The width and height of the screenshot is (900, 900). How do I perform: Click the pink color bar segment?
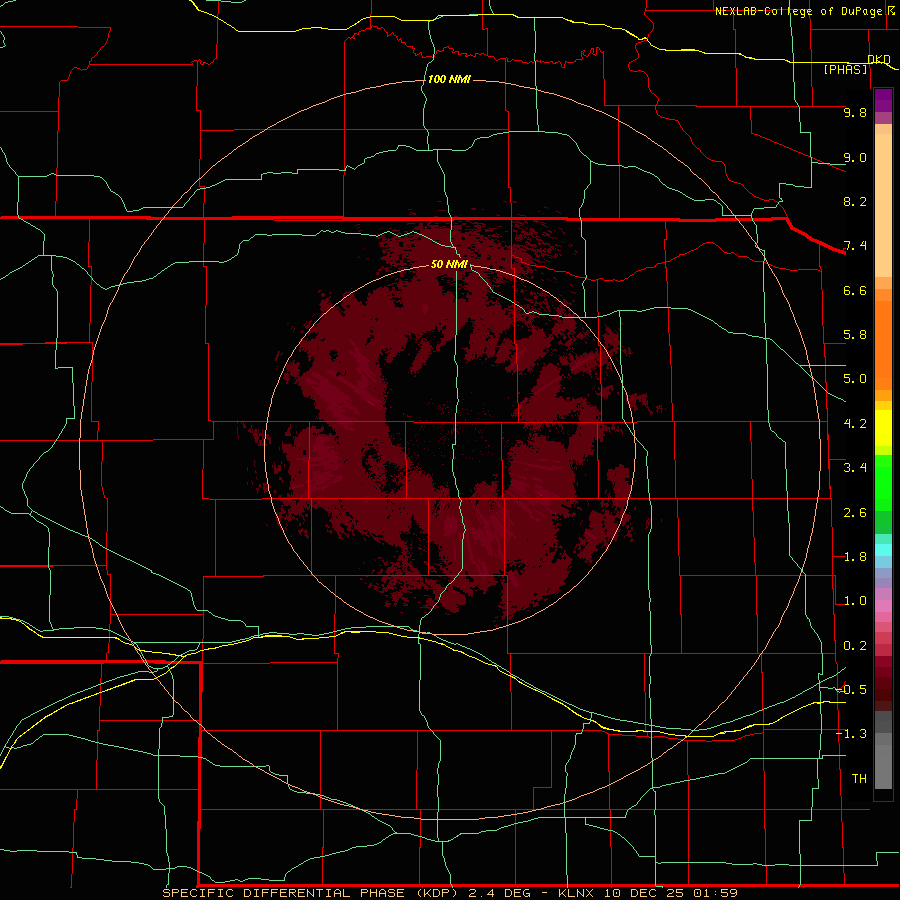[x=883, y=606]
